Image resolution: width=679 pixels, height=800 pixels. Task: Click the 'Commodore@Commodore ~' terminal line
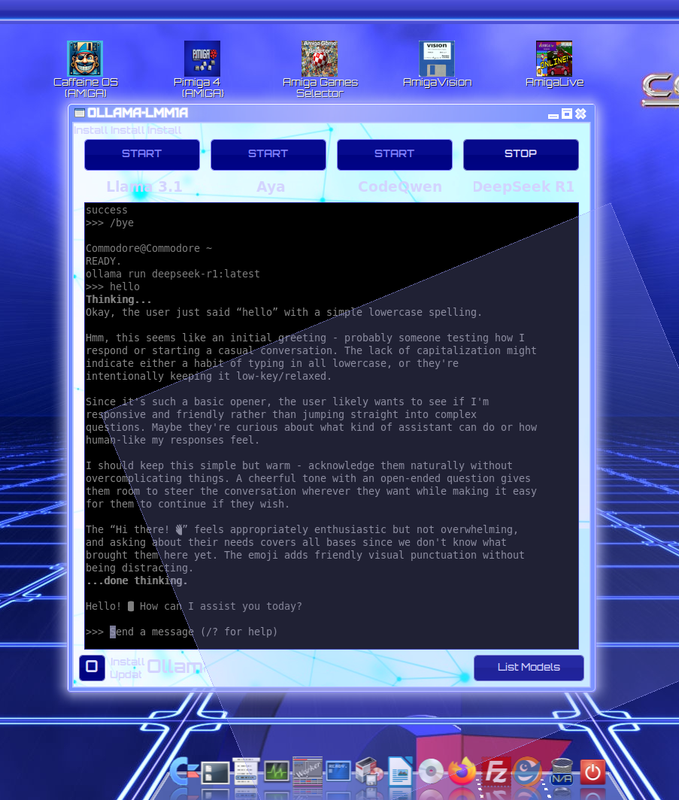pos(148,248)
